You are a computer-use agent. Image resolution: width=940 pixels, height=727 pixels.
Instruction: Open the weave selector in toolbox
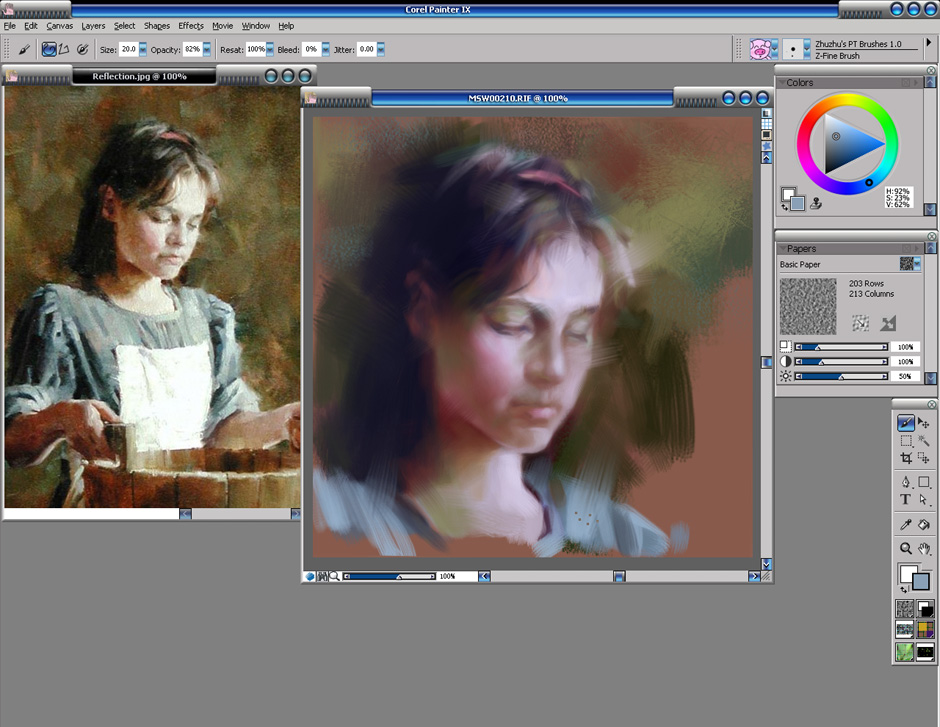(925, 630)
